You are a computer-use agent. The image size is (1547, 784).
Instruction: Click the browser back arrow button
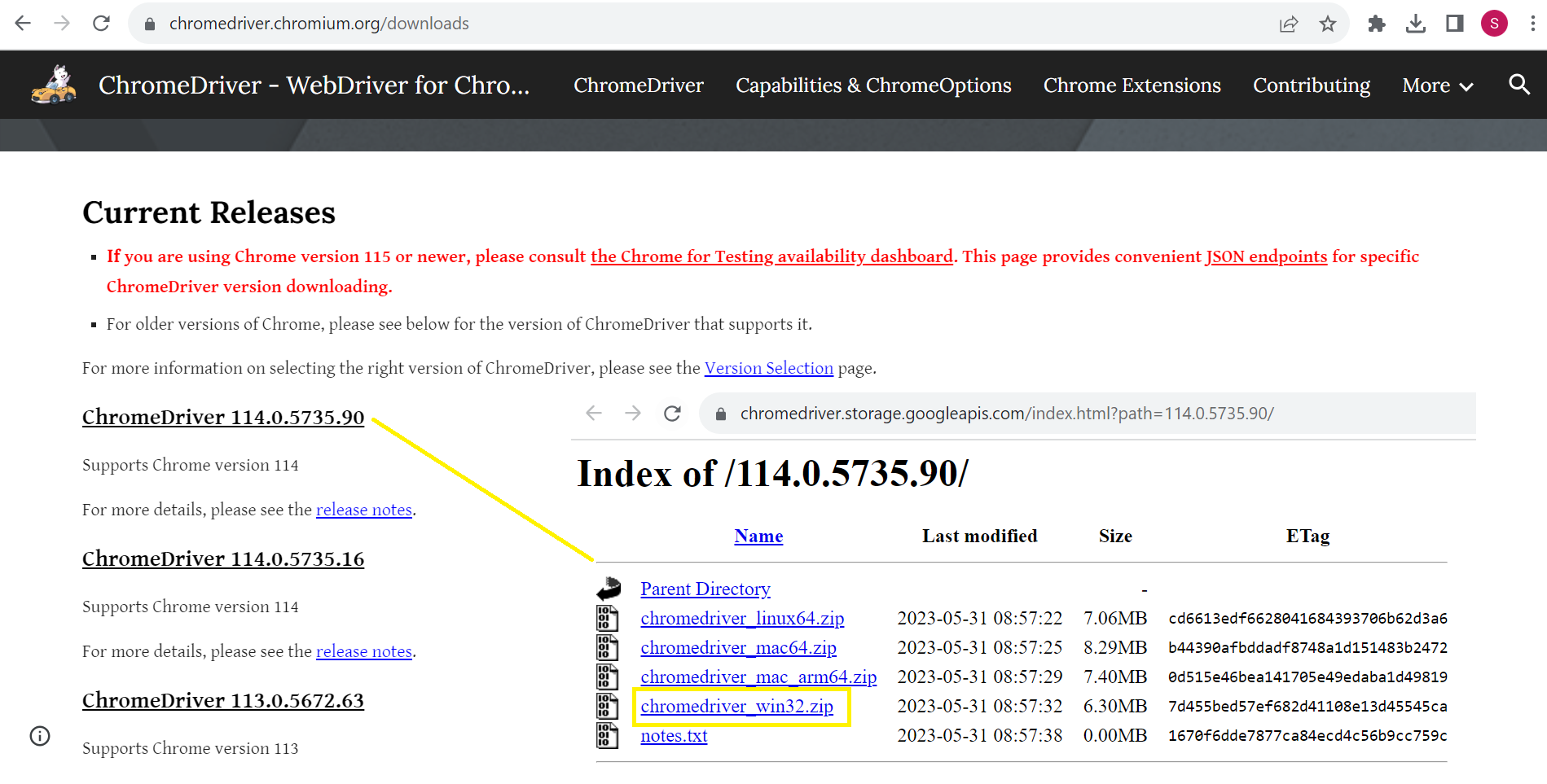[x=23, y=24]
